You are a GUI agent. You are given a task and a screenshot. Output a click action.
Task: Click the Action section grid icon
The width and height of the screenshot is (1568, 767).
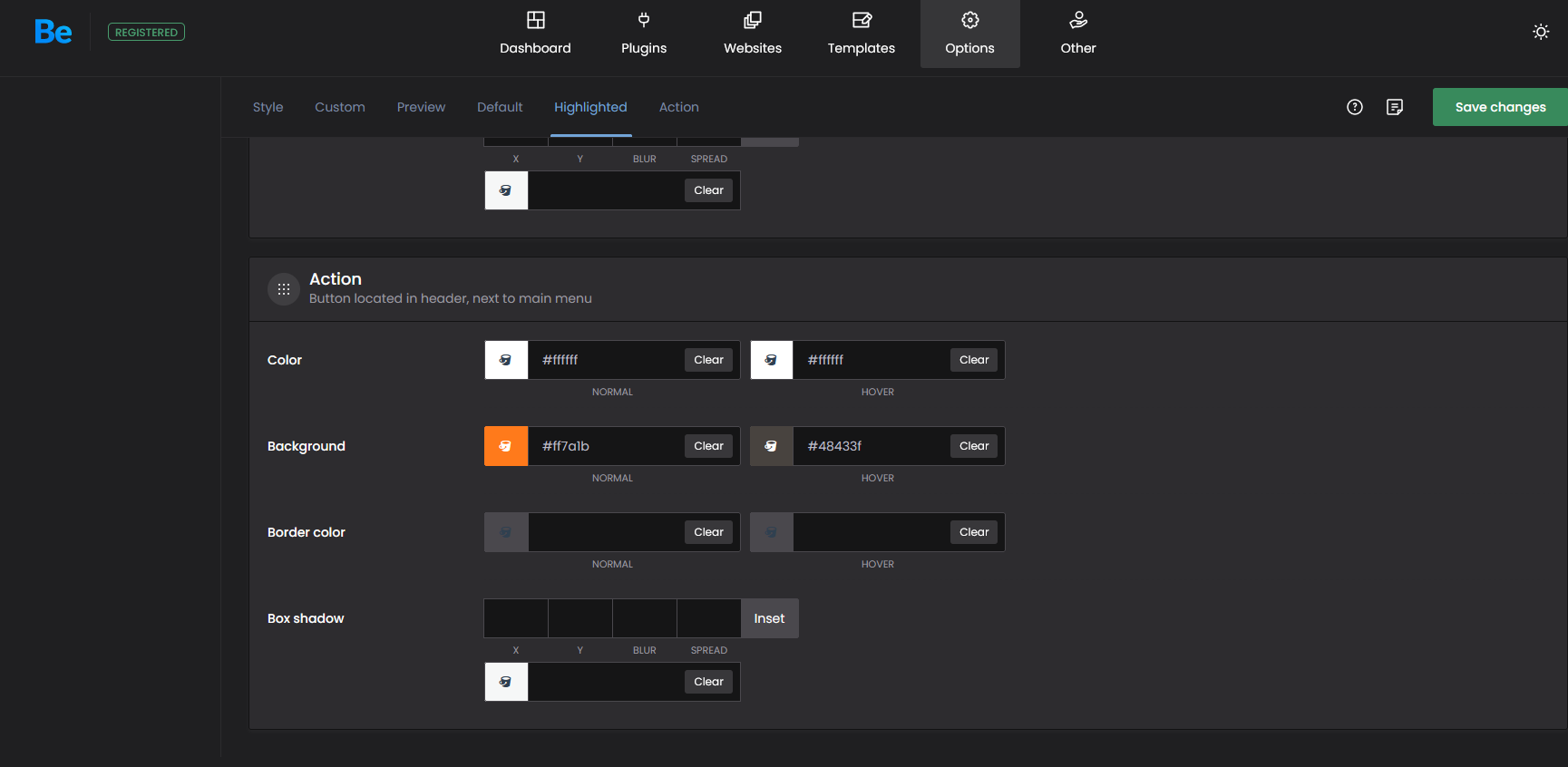point(284,289)
